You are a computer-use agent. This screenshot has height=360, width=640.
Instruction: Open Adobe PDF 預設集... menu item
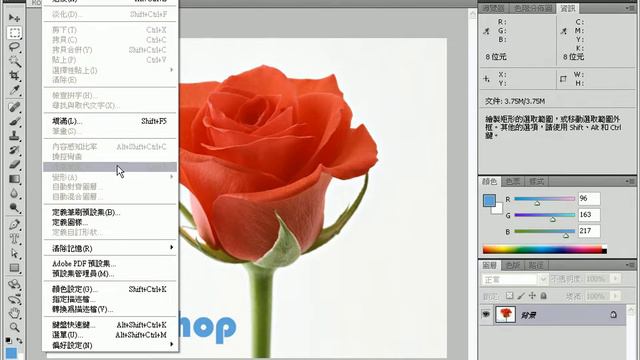pyautogui.click(x=110, y=264)
